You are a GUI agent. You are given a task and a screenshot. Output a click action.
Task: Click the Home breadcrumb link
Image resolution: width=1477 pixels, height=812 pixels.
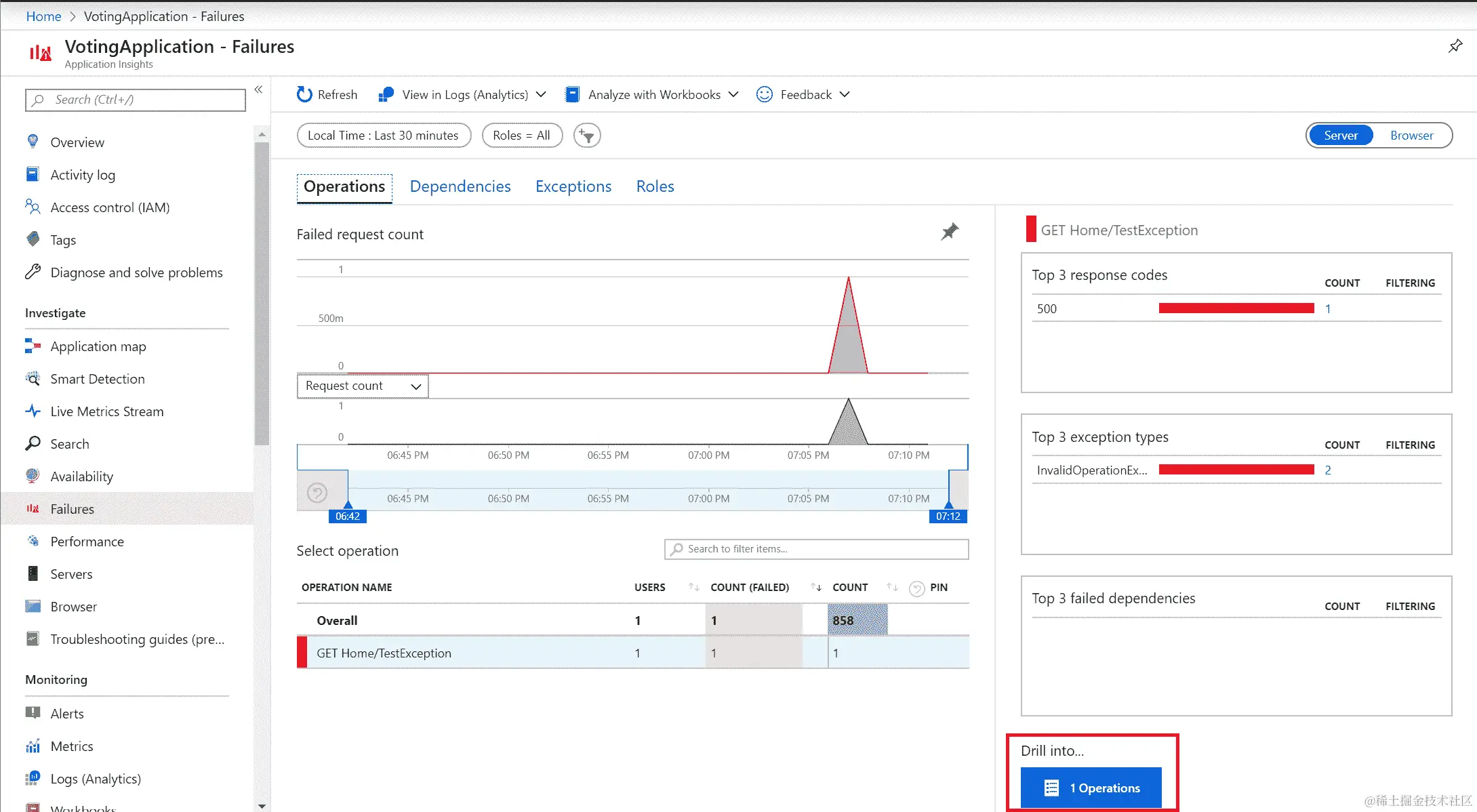tap(43, 16)
